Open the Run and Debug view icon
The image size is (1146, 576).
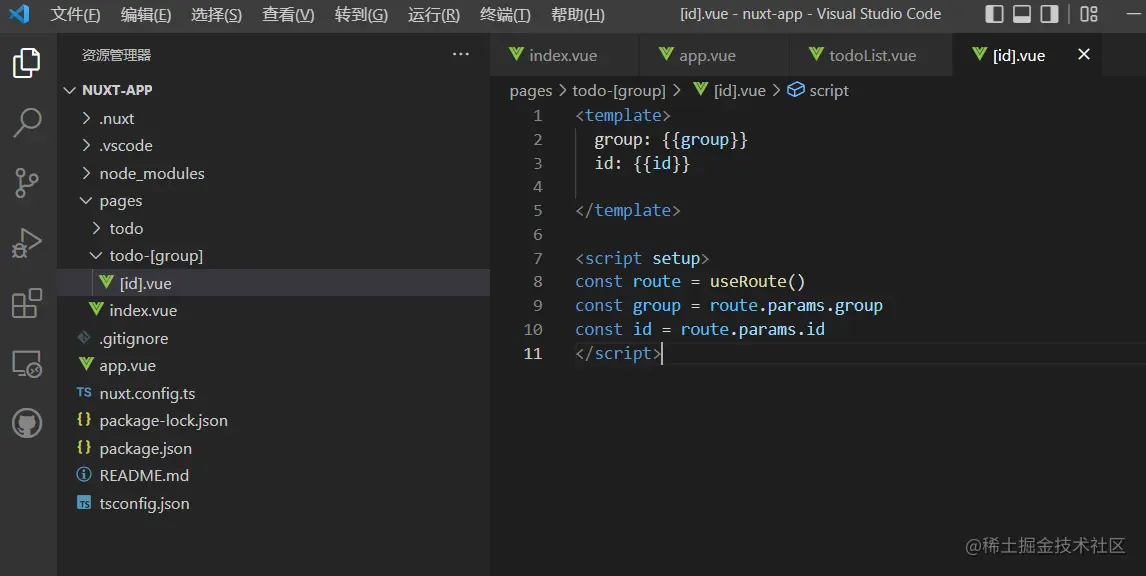point(27,243)
